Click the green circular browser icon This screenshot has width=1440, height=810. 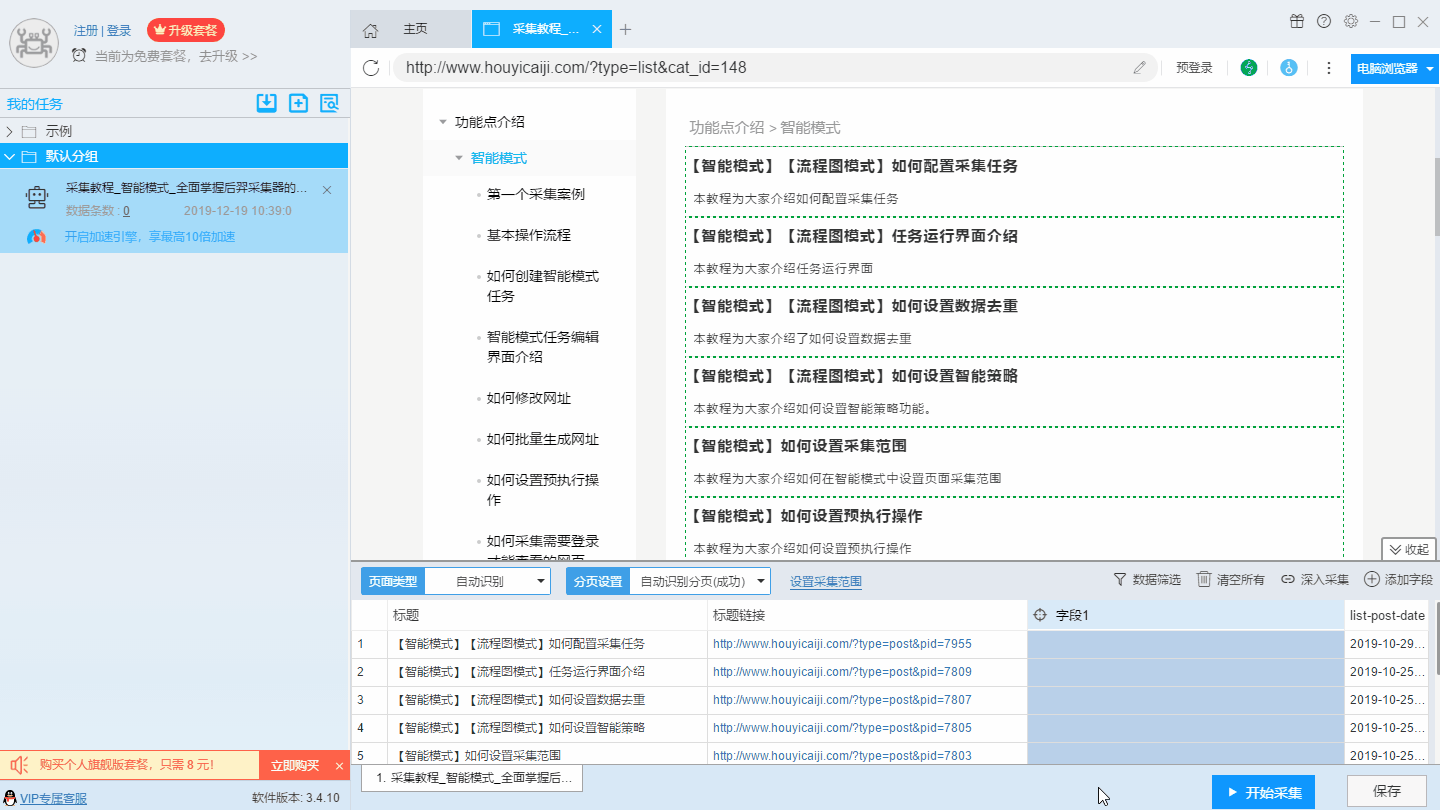[x=1249, y=68]
